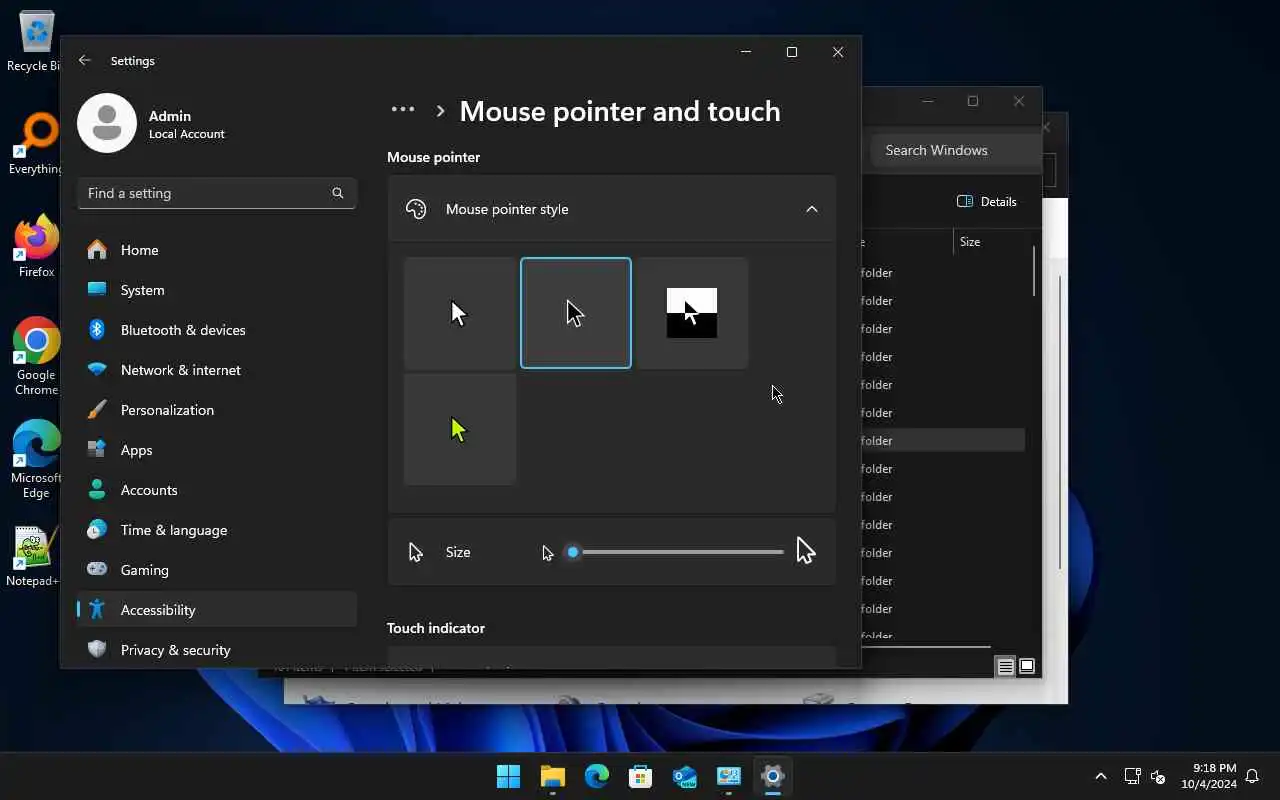This screenshot has height=800, width=1280.
Task: Open the notification bell in taskbar
Action: click(1252, 776)
